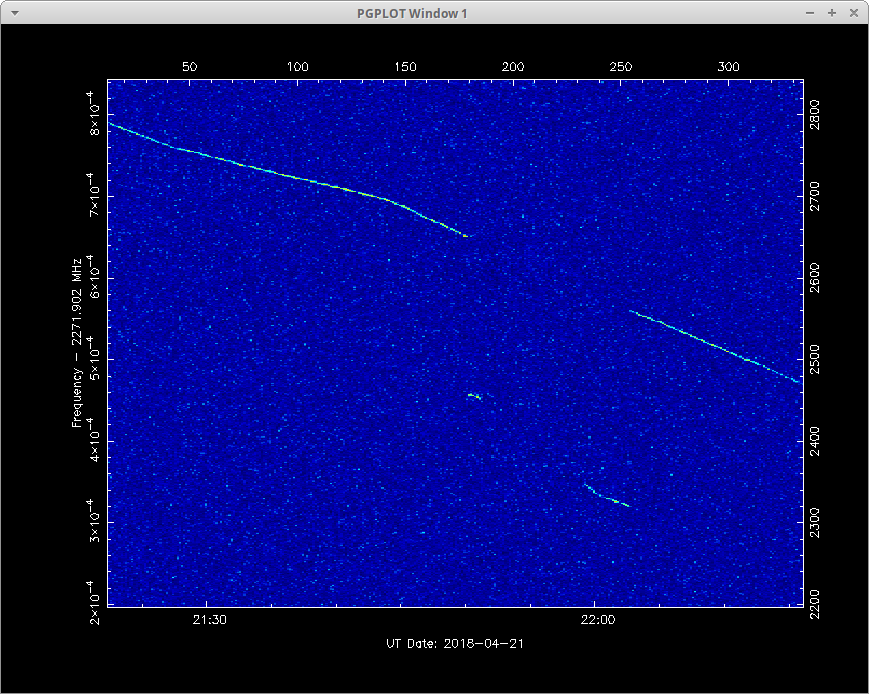The image size is (869, 694).
Task: Click the 22:00 time tick label
Action: [x=594, y=621]
